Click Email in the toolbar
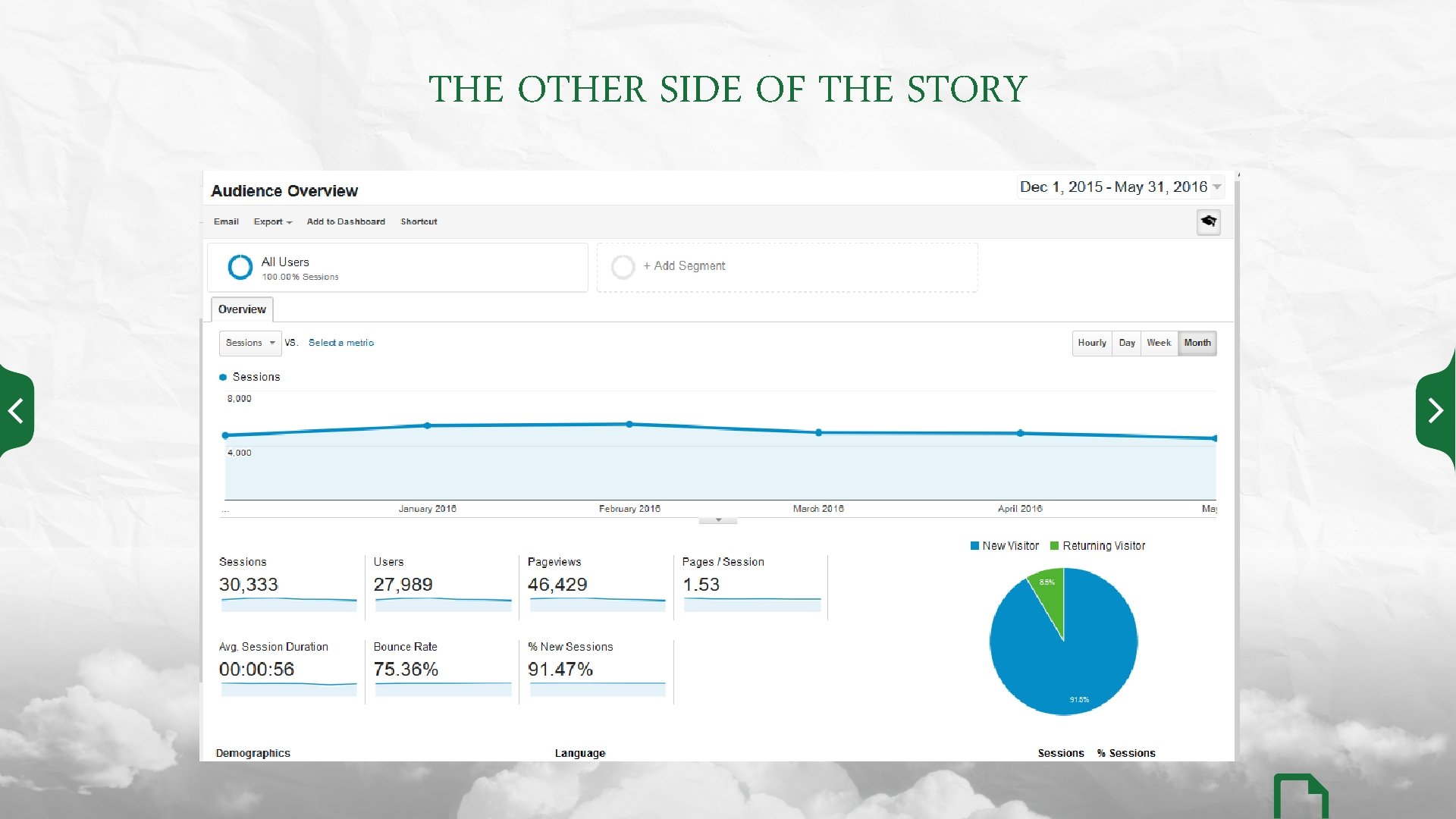 pos(226,221)
